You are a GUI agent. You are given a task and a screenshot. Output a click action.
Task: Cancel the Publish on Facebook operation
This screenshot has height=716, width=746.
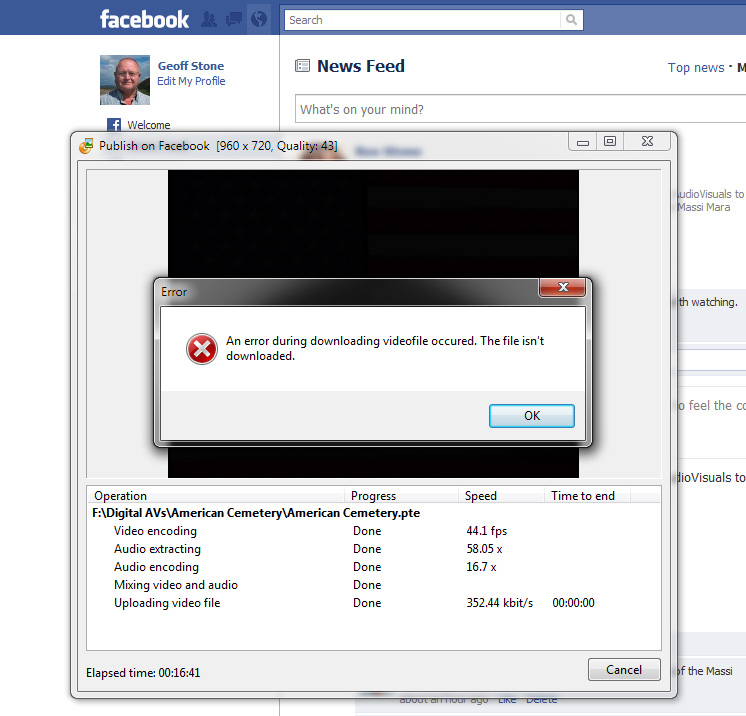click(x=624, y=670)
